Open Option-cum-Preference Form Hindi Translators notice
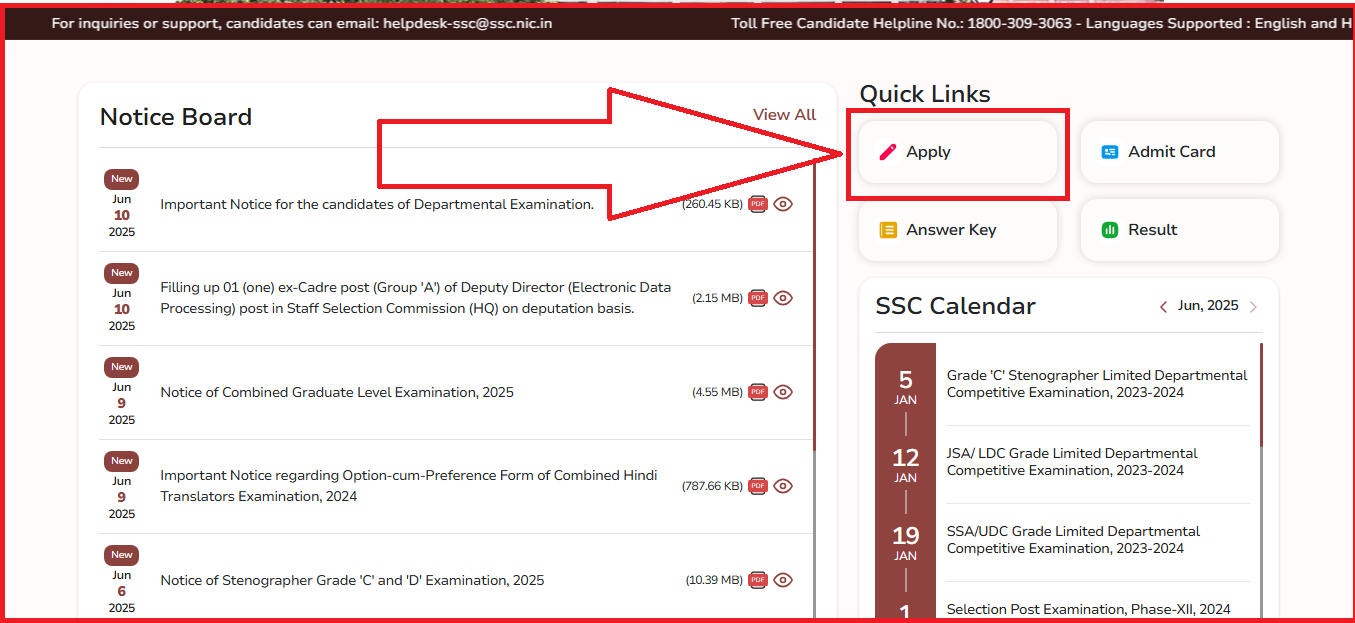1355x623 pixels. tap(409, 486)
